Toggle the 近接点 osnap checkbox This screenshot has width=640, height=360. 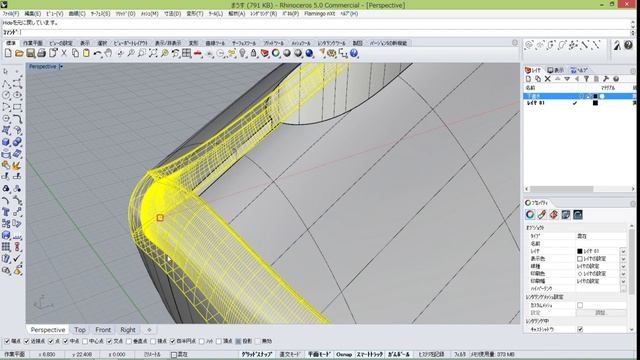click(x=26, y=341)
